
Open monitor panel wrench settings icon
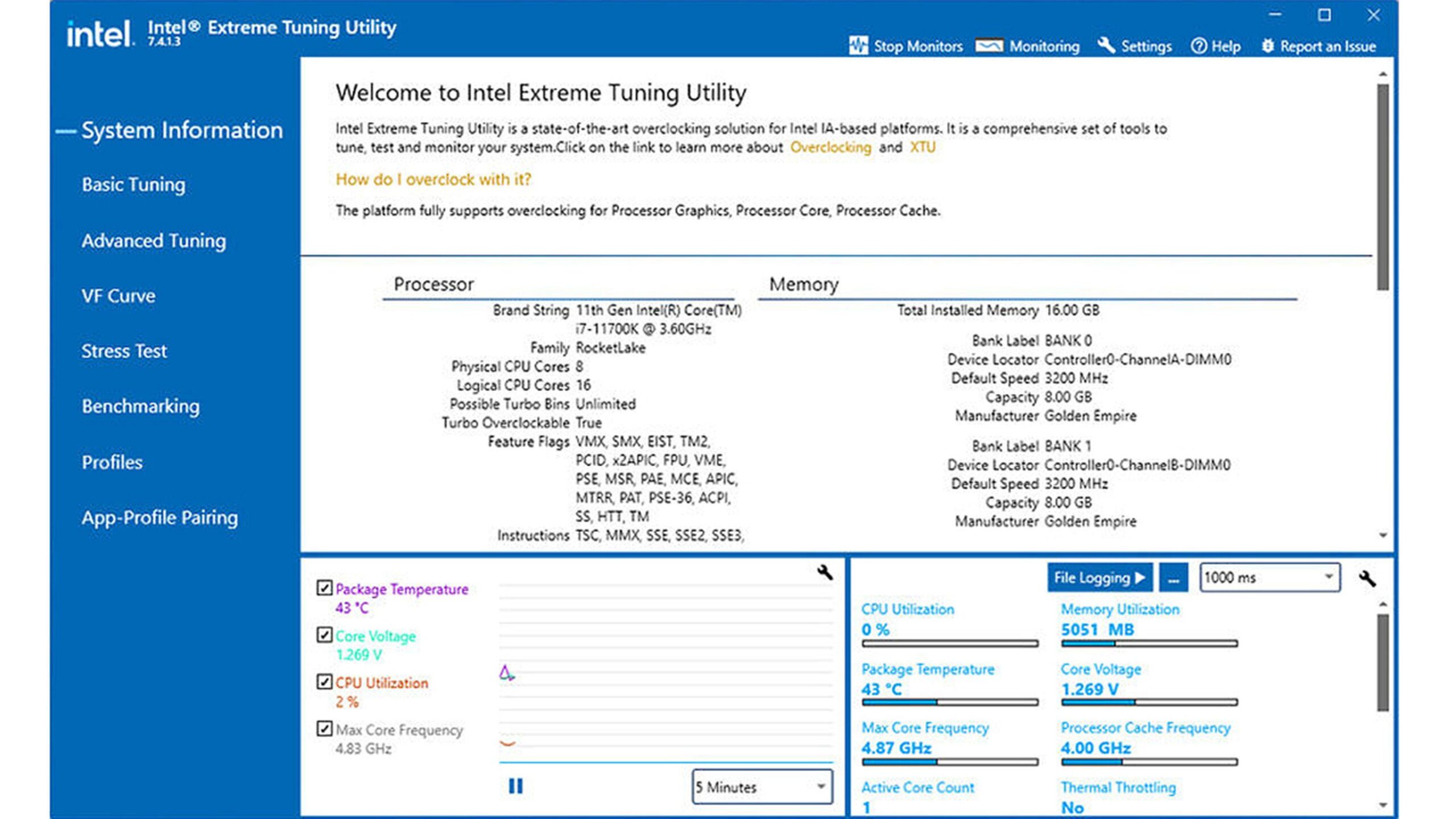(1367, 579)
